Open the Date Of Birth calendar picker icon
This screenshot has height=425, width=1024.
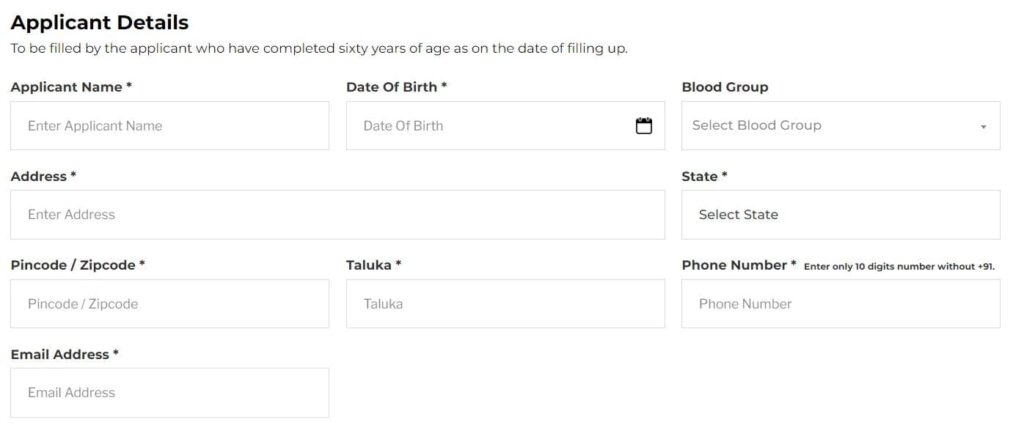[644, 126]
